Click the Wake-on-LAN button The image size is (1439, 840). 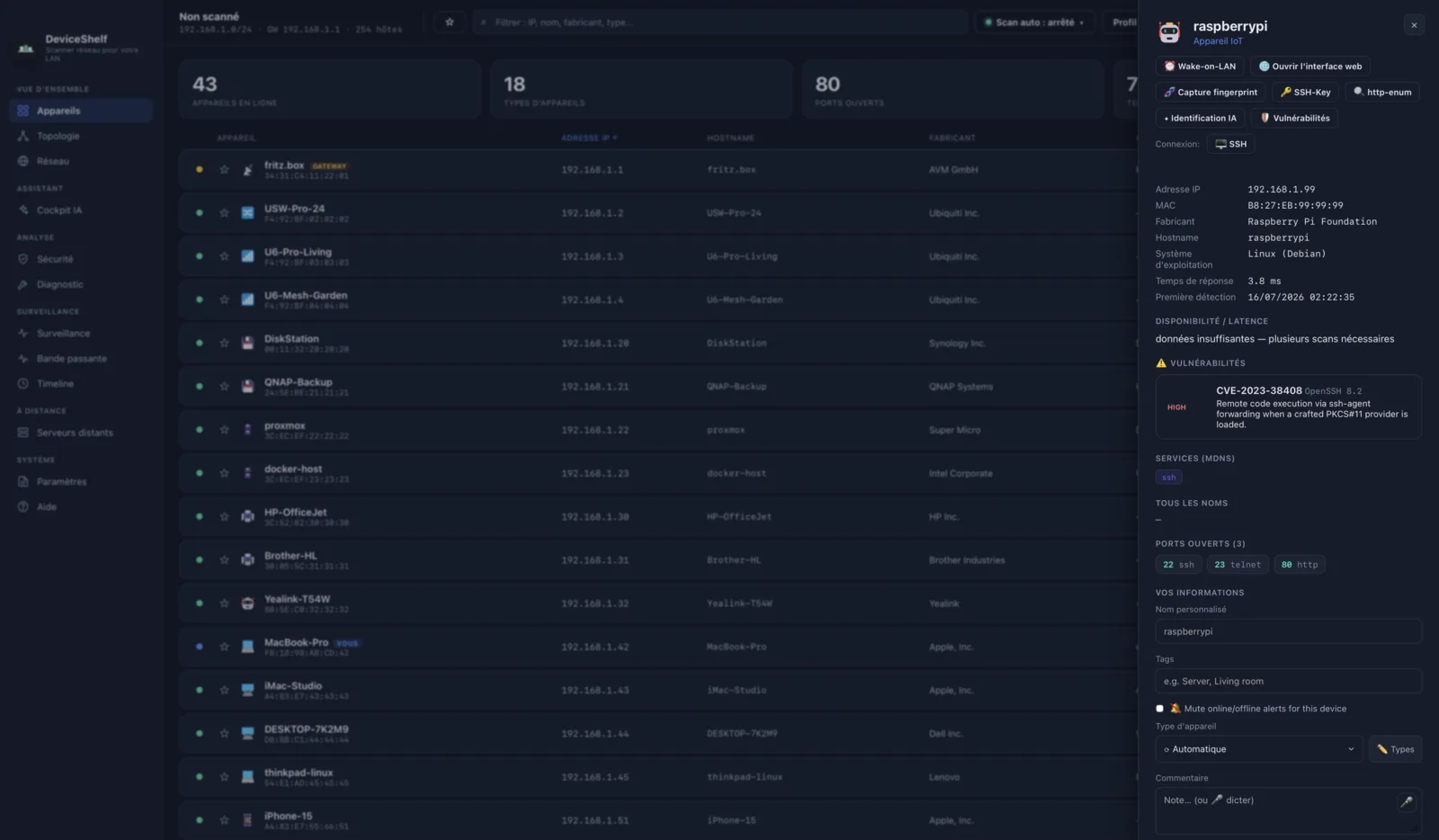pyautogui.click(x=1200, y=67)
